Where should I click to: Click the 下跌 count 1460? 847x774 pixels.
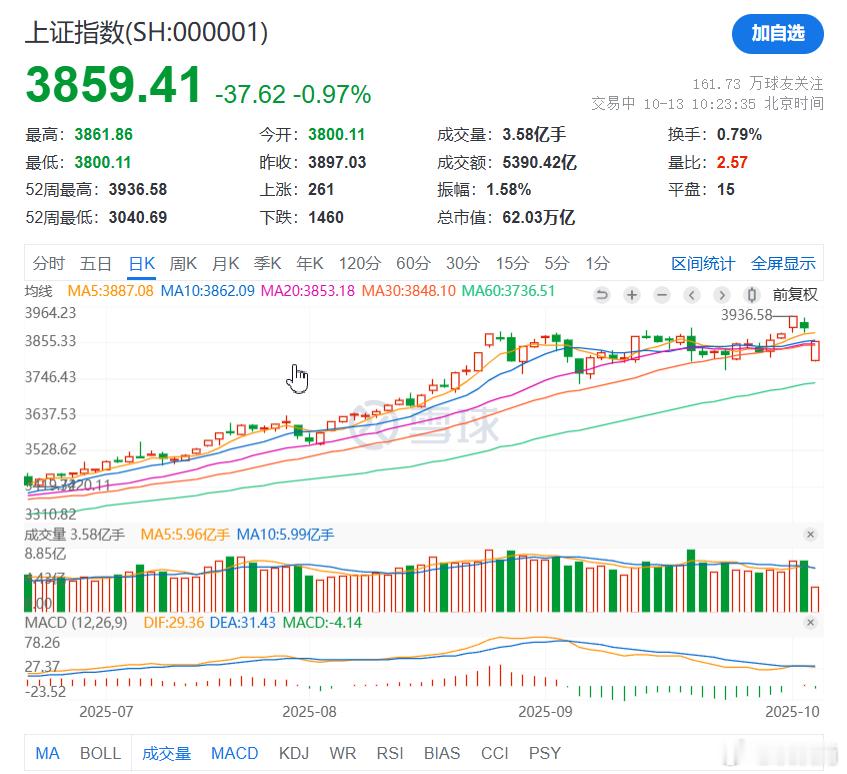coord(326,218)
